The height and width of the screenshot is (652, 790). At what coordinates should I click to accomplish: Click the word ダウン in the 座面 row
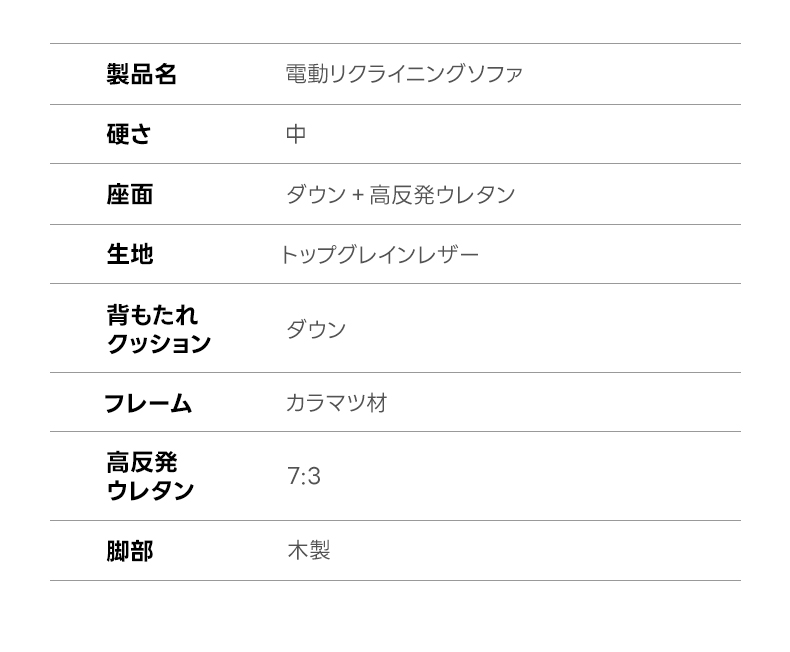point(316,194)
